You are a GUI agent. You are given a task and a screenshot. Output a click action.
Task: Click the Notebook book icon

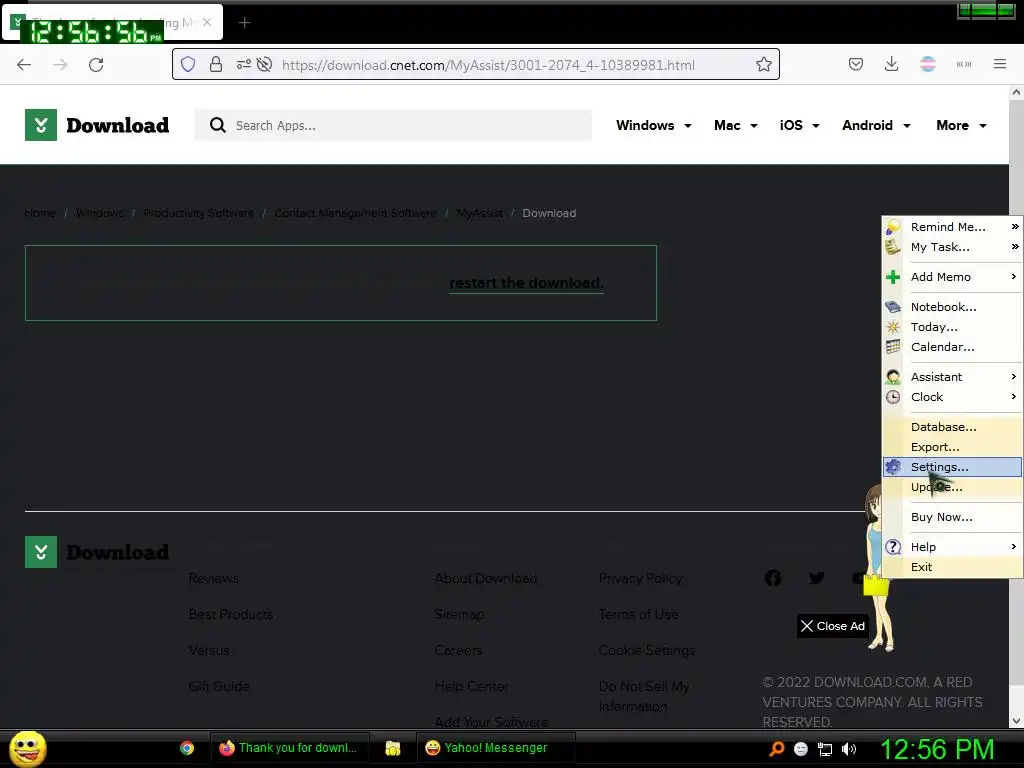[893, 307]
